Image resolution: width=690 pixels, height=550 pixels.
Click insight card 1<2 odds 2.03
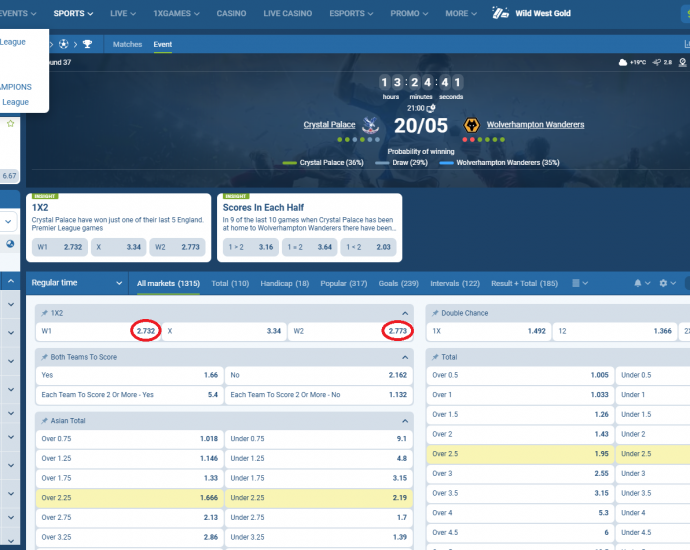[x=368, y=247]
